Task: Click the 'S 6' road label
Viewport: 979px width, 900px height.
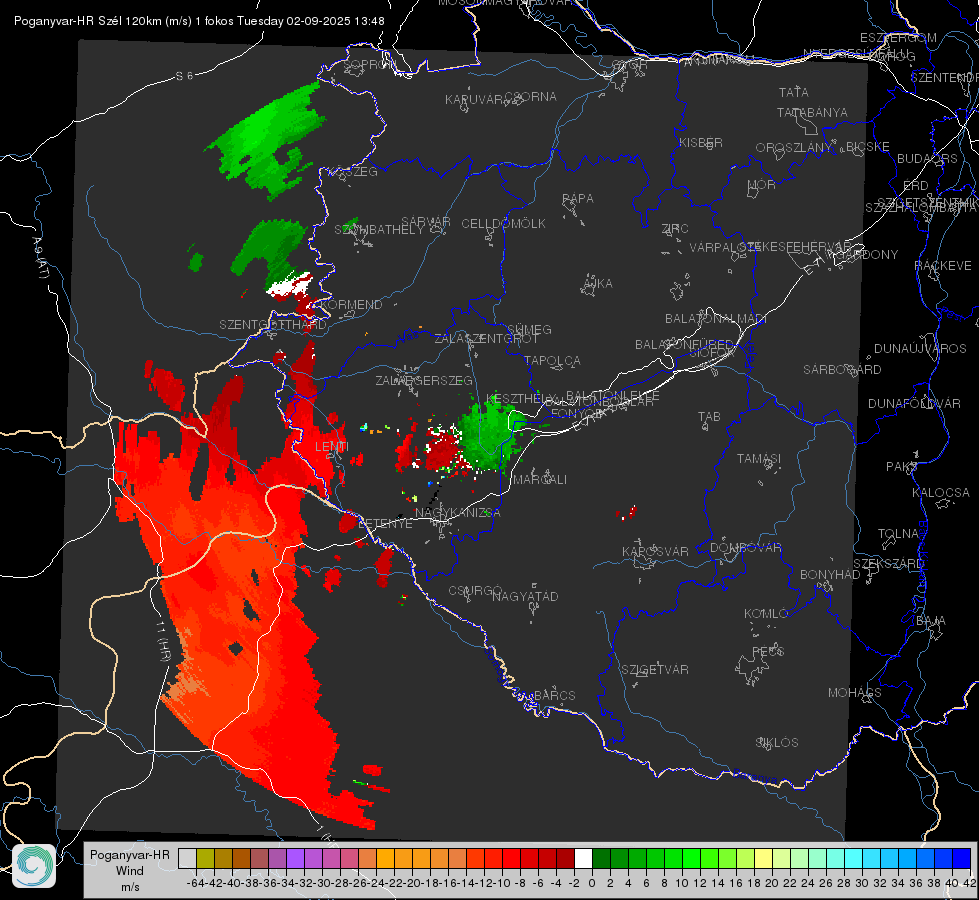Action: pos(184,76)
